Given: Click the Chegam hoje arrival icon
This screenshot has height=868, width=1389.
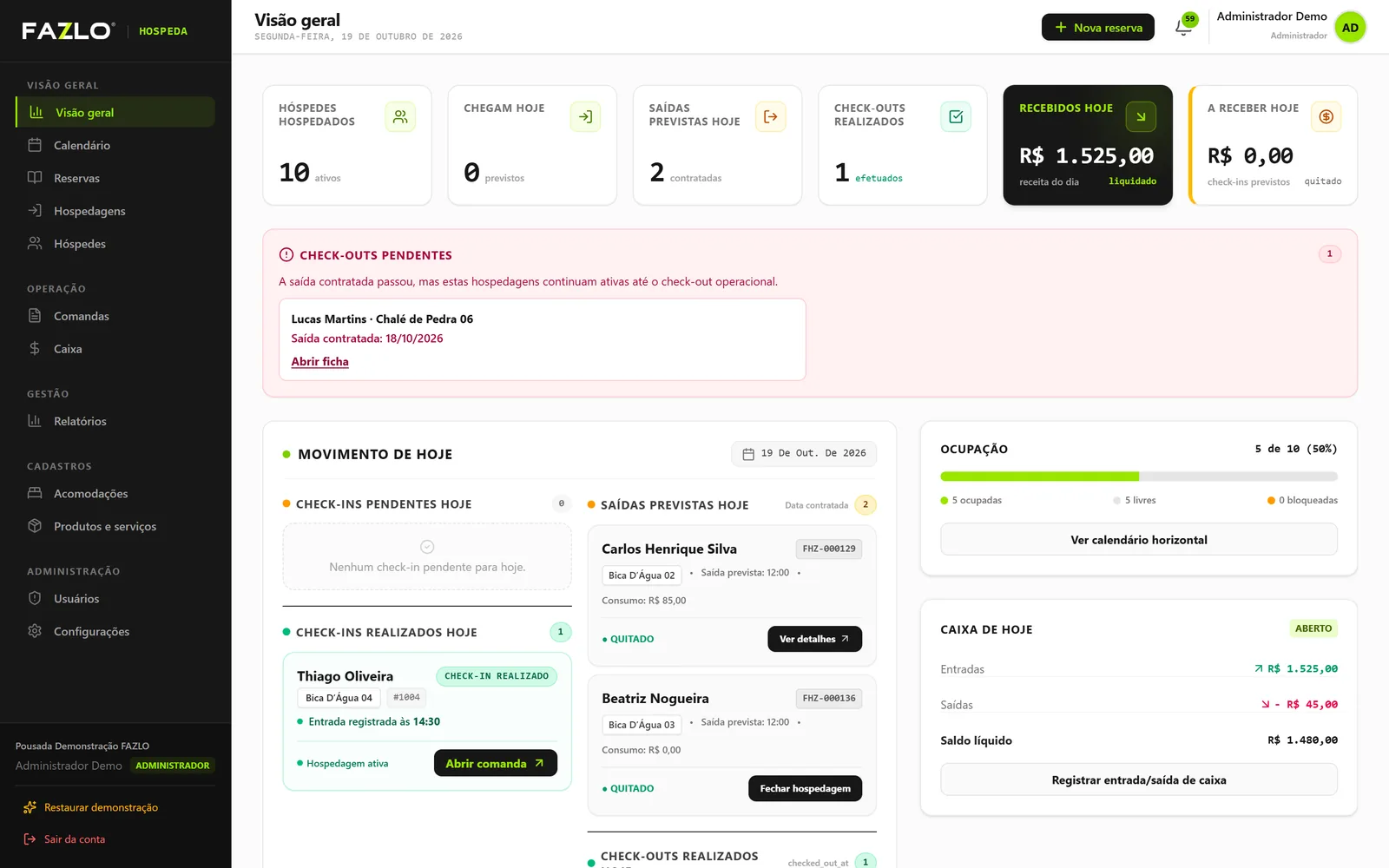Looking at the screenshot, I should click(x=586, y=116).
